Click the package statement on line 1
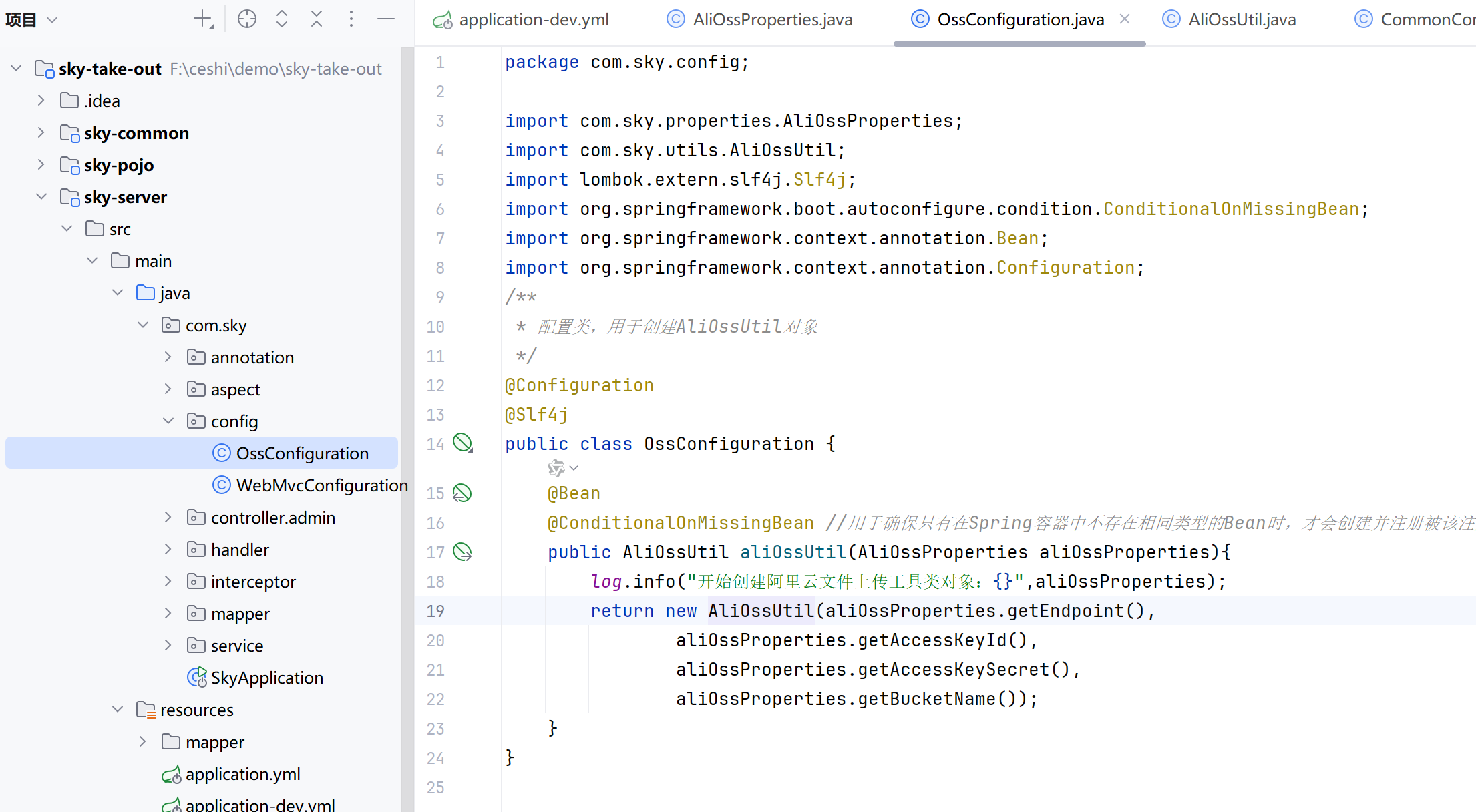 (627, 62)
